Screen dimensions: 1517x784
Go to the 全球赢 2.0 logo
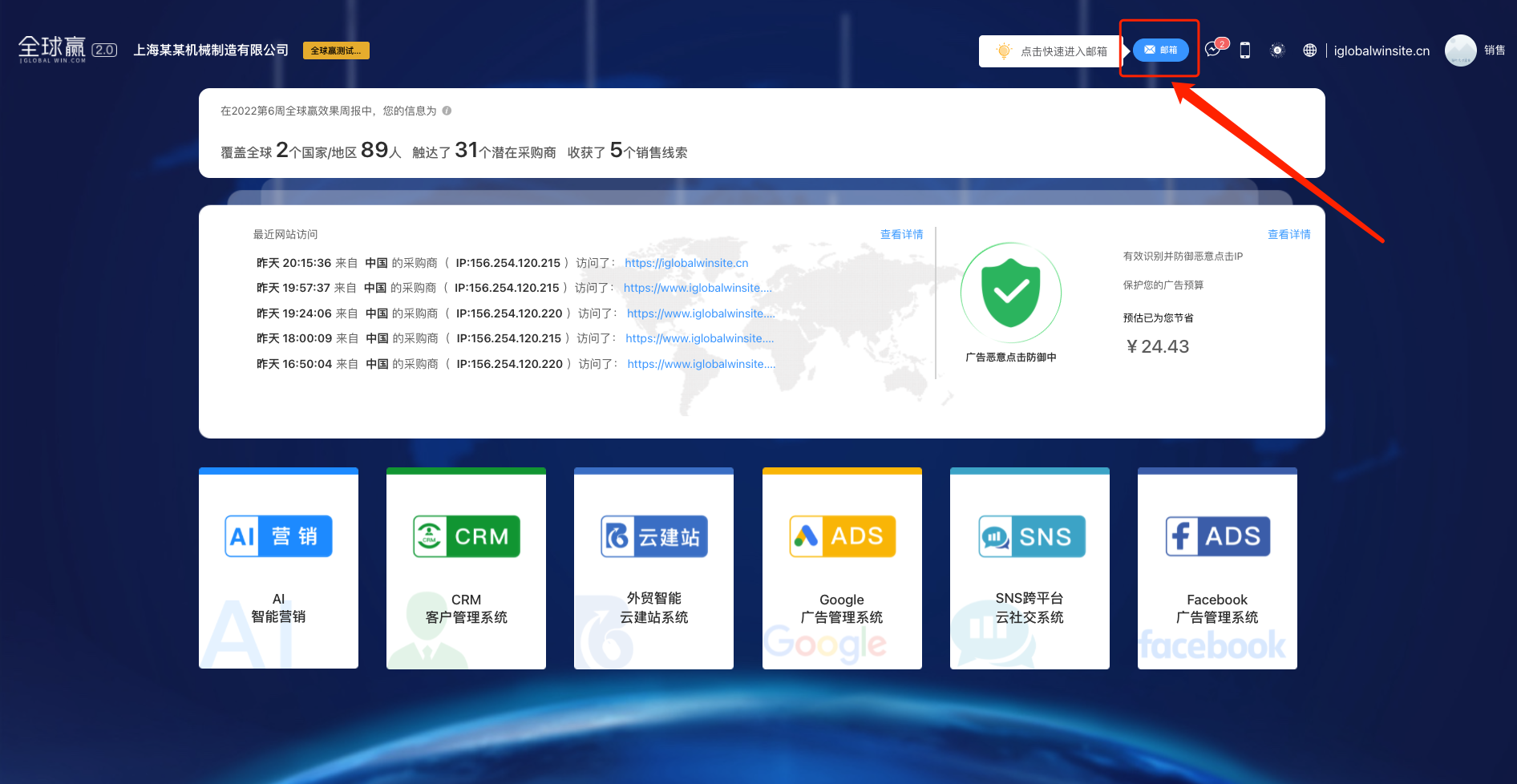[x=67, y=49]
